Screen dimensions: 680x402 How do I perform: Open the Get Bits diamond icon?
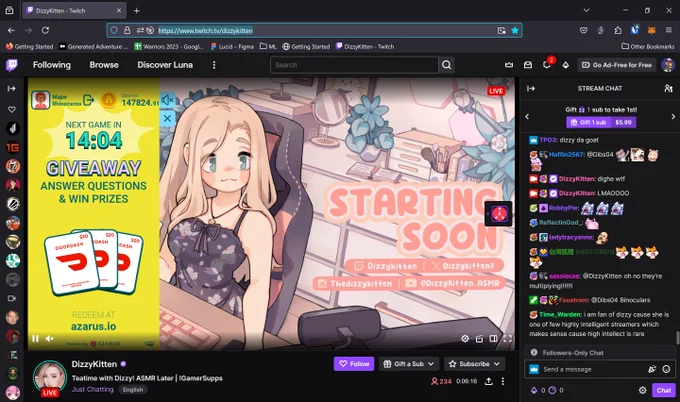(x=566, y=65)
